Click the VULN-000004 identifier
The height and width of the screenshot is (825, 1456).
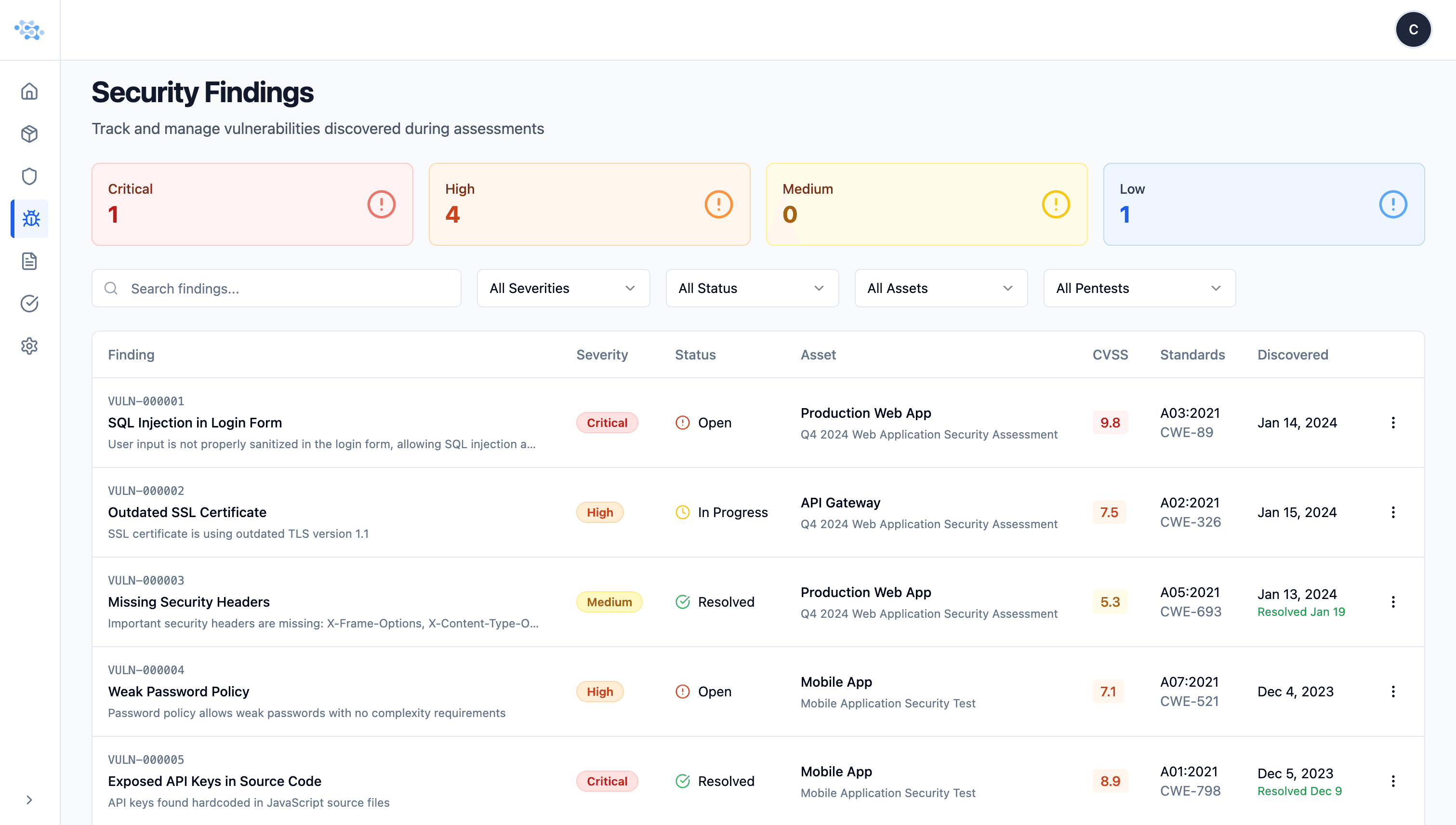tap(146, 670)
